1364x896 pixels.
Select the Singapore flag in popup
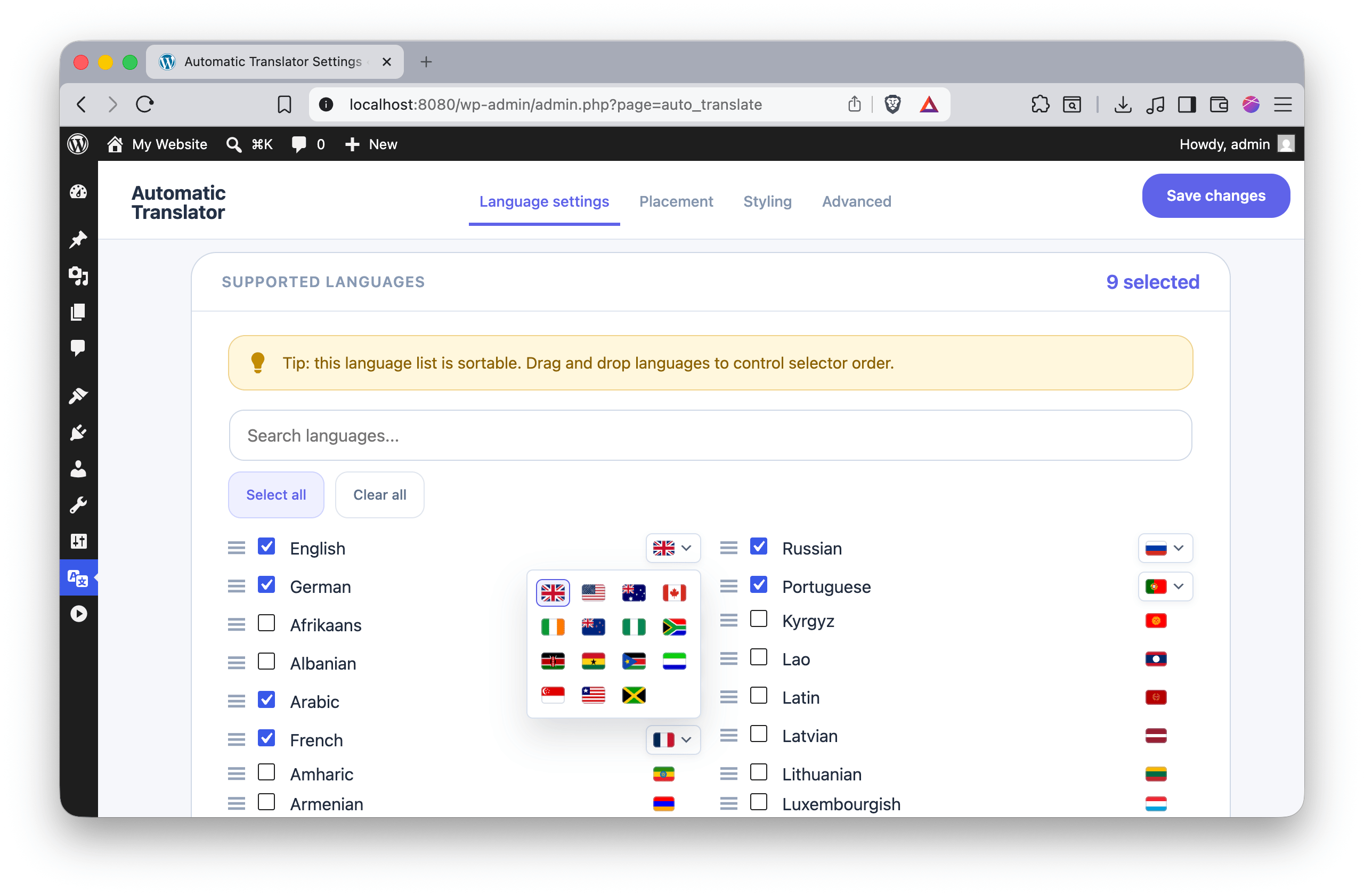[553, 696]
